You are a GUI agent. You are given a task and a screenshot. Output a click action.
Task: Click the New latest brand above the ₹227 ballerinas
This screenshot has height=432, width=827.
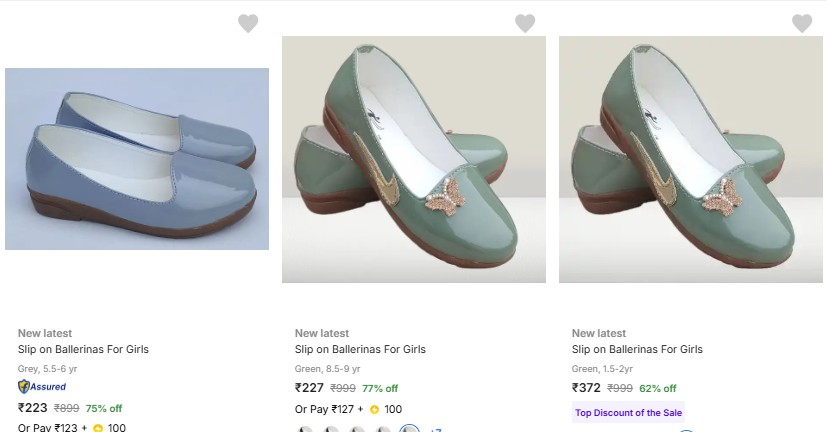click(322, 333)
